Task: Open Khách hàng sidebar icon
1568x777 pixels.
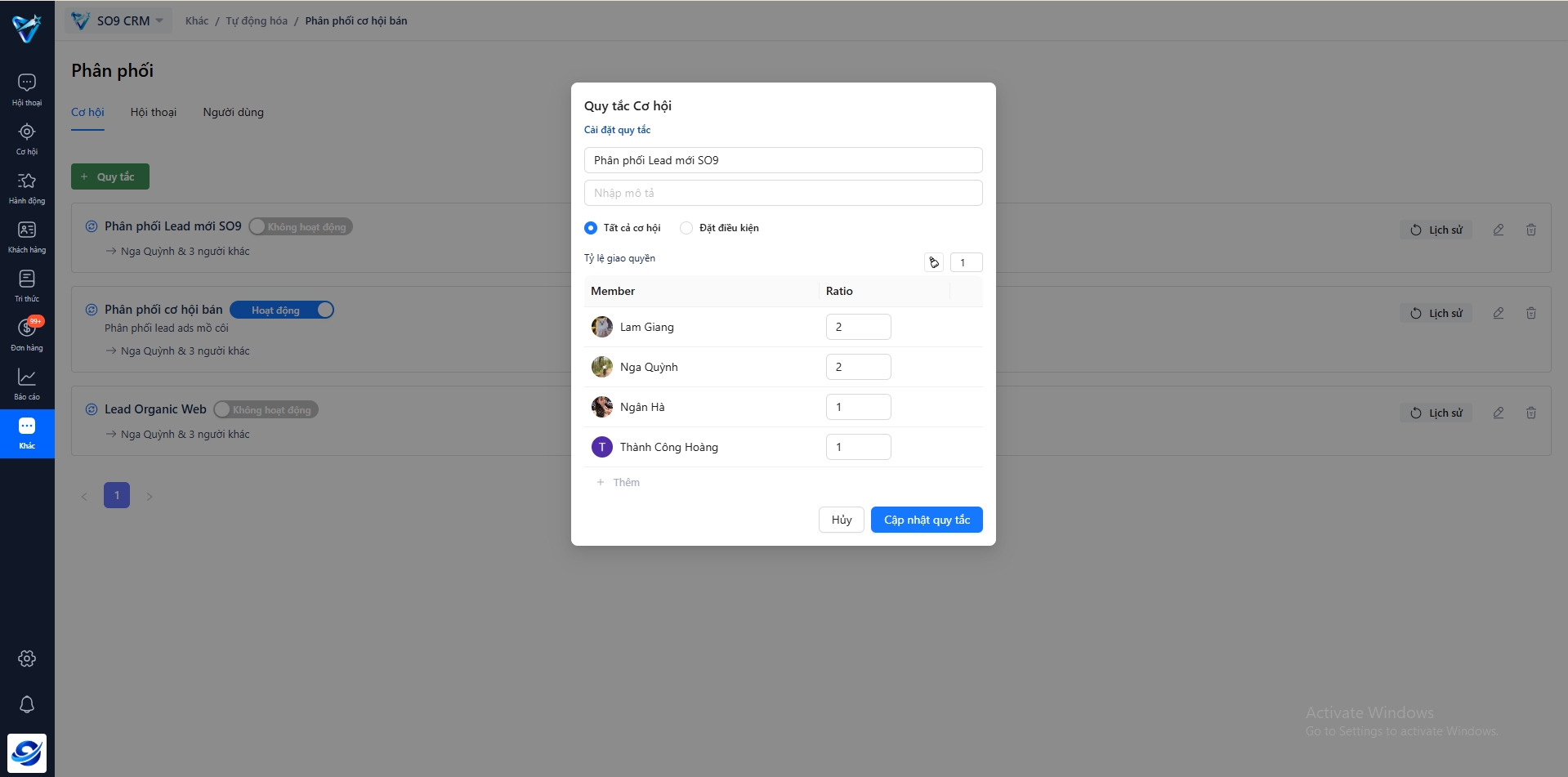Action: click(27, 237)
